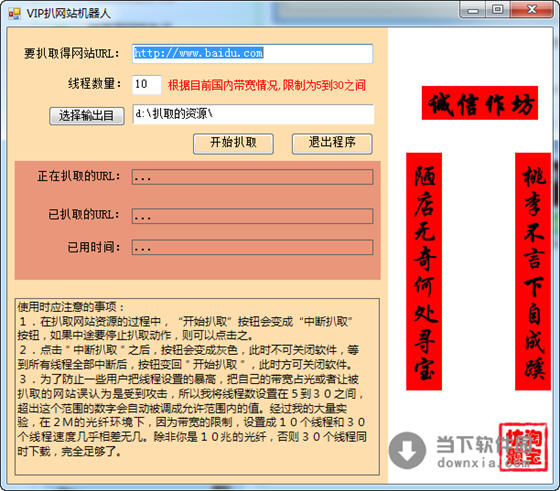
Task: Click the 桃李不言下自成蹊 vertical banner
Action: (x=533, y=271)
